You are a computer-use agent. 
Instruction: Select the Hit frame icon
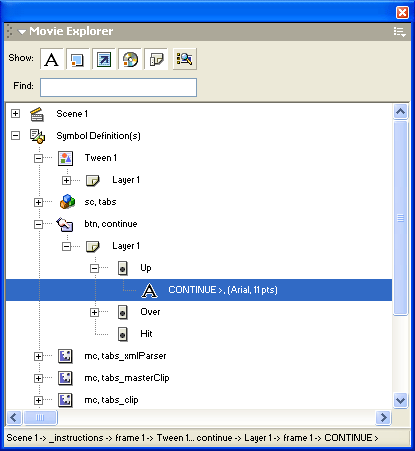click(123, 334)
